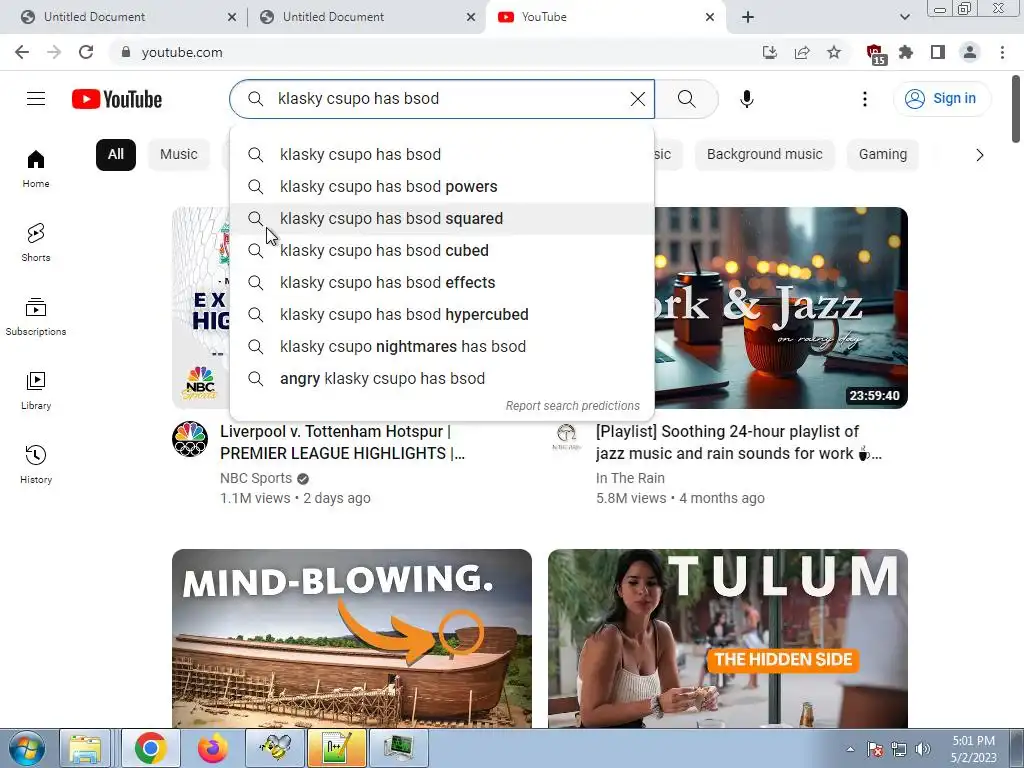Image resolution: width=1024 pixels, height=768 pixels.
Task: Open Soothing 24-hour jazz playlist title
Action: pyautogui.click(x=739, y=442)
